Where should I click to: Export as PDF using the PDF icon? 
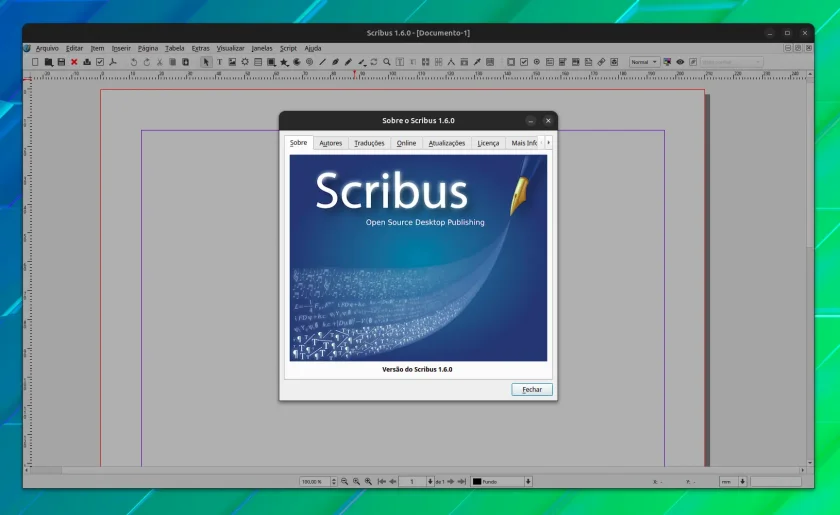[x=112, y=62]
